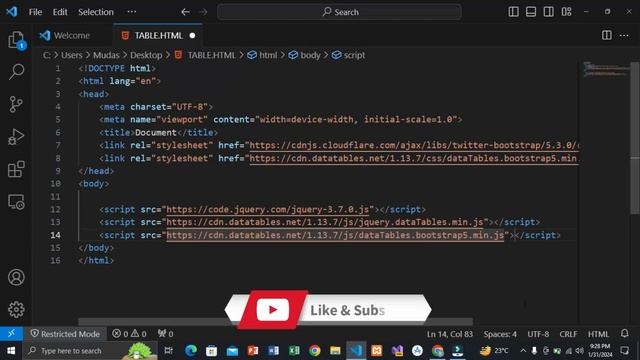Open the Run and Debug view

(16, 137)
